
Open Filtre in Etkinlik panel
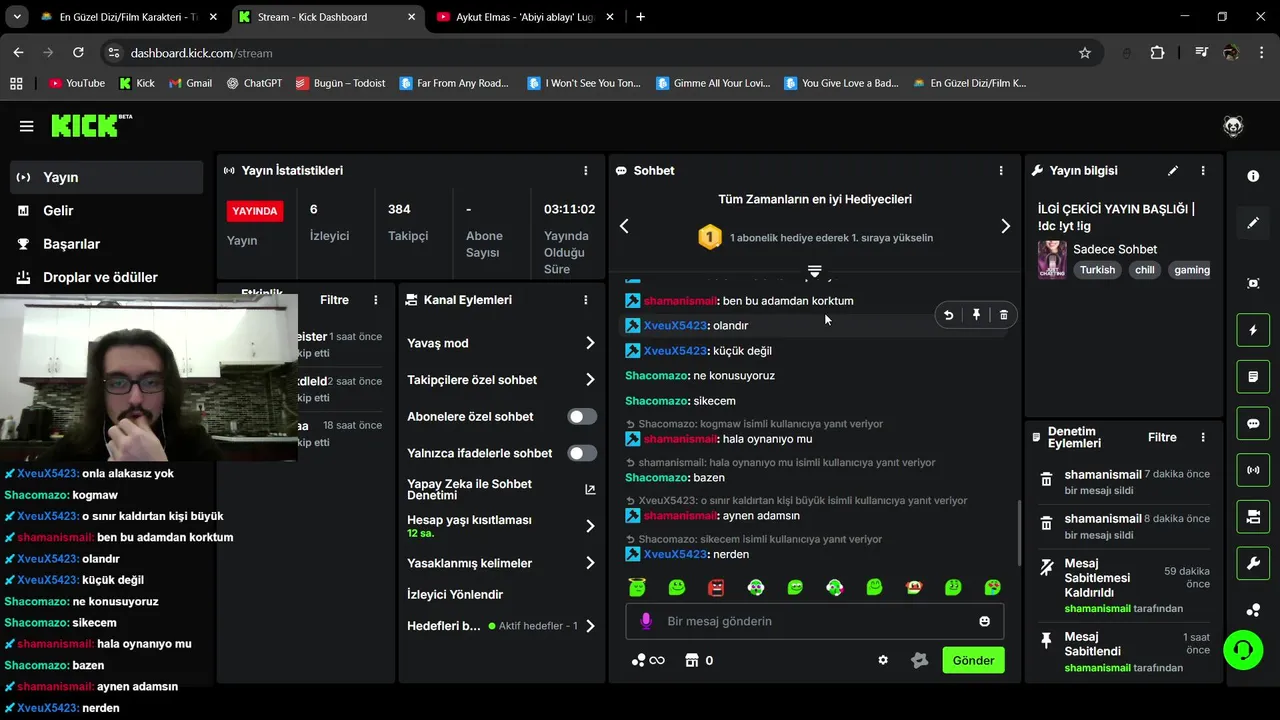point(334,300)
